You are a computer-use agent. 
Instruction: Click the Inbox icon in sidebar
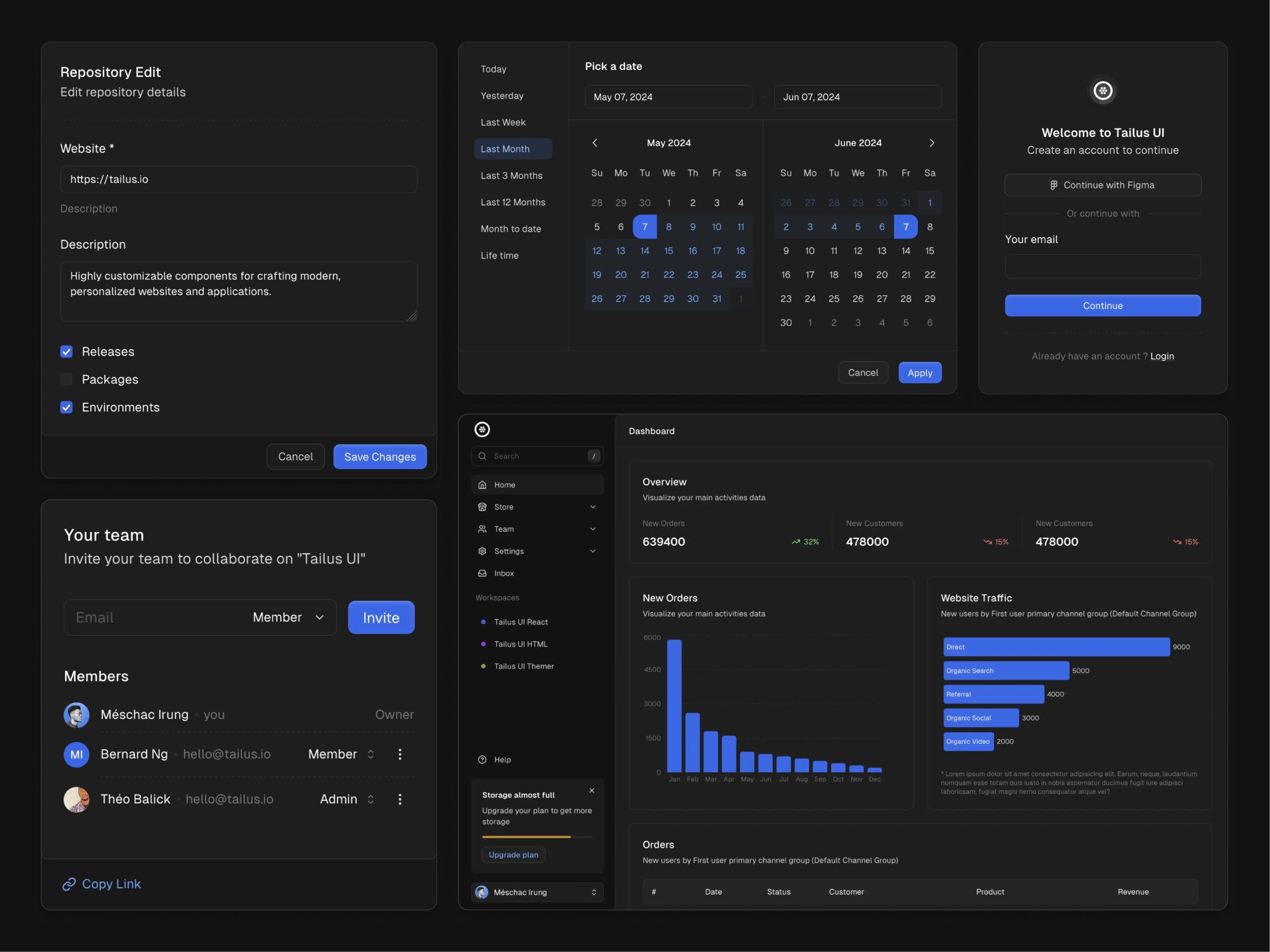(x=482, y=573)
